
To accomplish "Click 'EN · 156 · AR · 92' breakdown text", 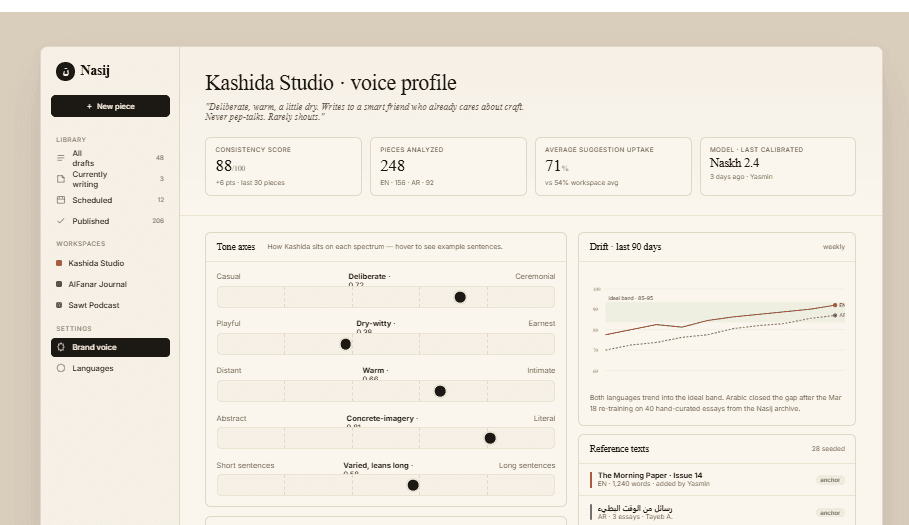I will 407,183.
